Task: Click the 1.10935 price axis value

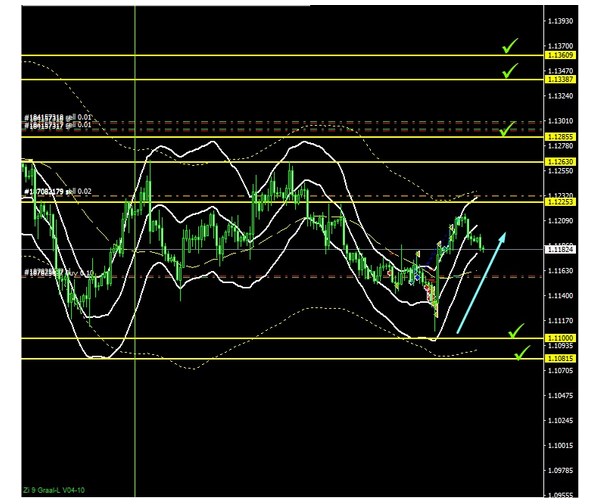Action: [x=560, y=346]
